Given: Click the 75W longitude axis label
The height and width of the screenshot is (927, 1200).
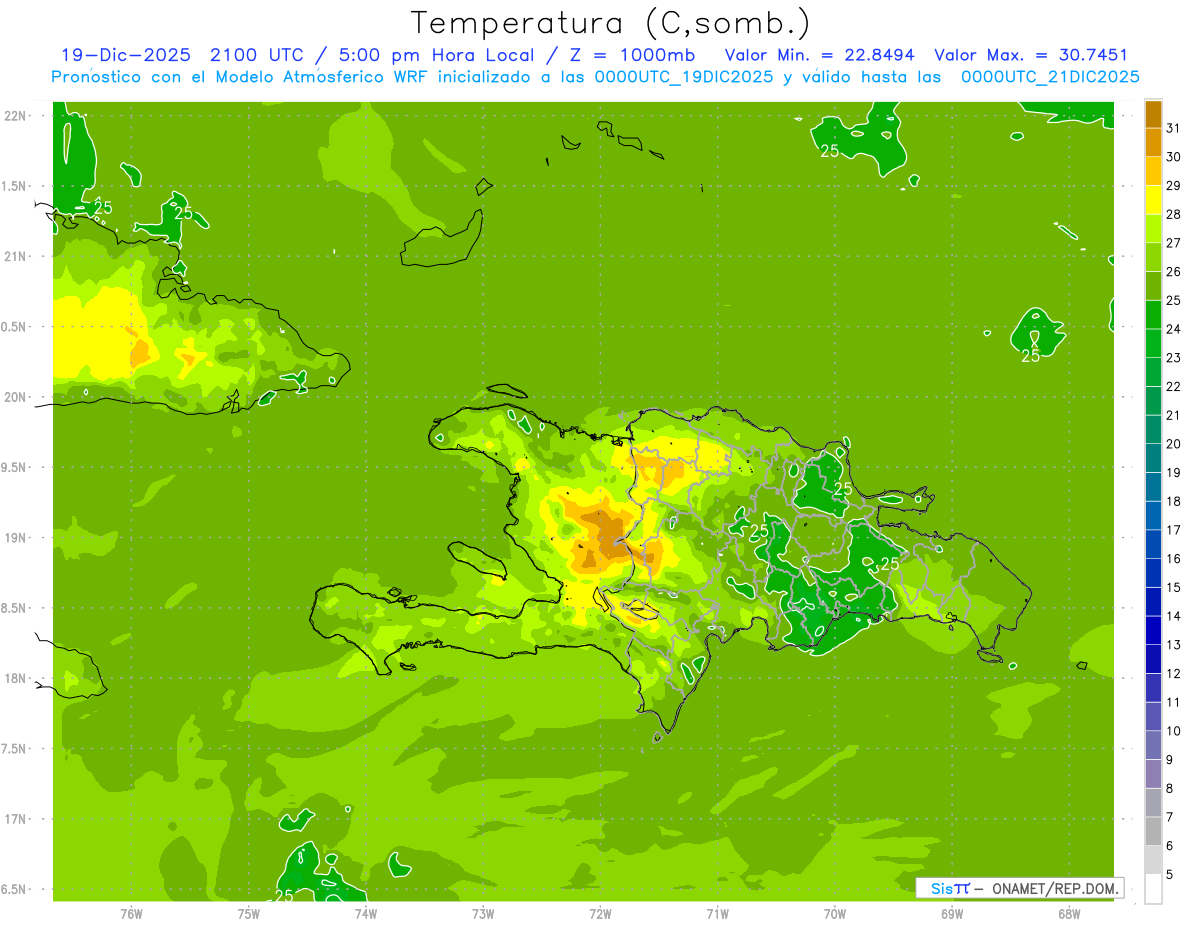Looking at the screenshot, I should (x=248, y=913).
